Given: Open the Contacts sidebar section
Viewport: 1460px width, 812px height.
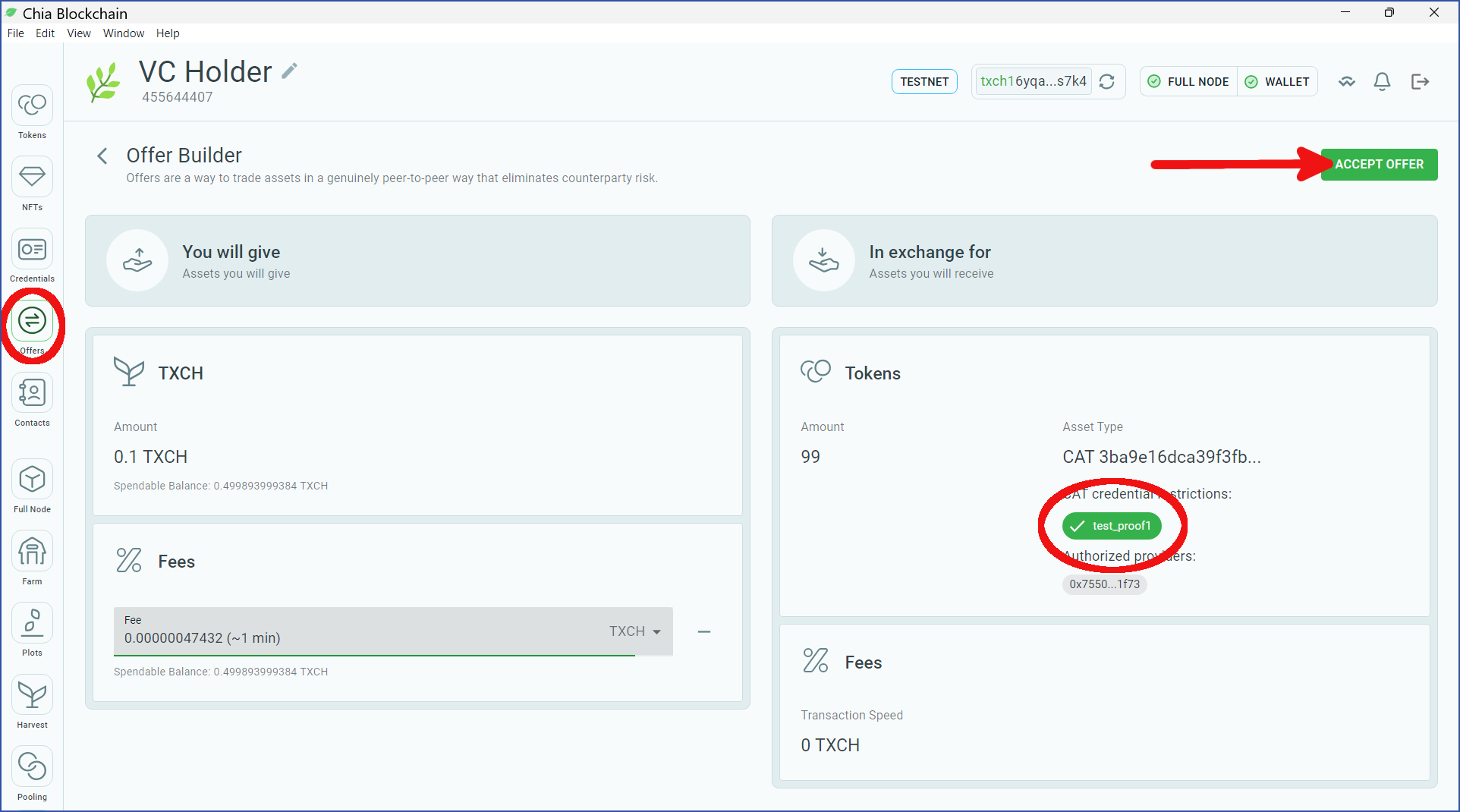Looking at the screenshot, I should (x=32, y=400).
